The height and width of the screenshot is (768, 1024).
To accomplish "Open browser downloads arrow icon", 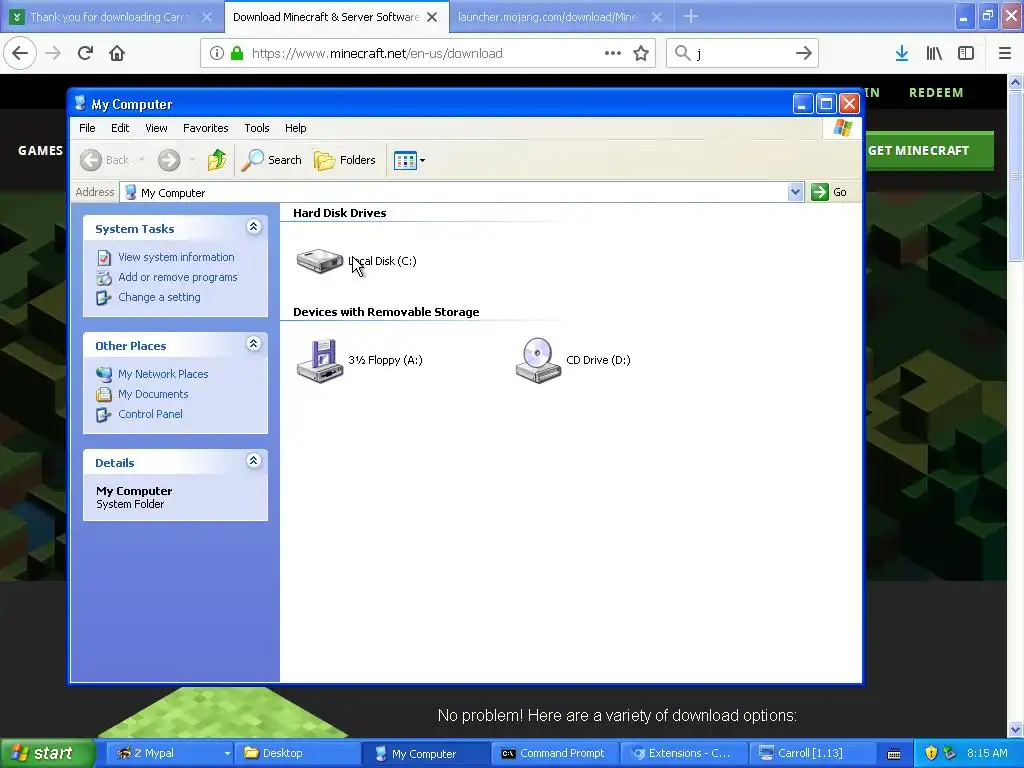I will point(901,54).
